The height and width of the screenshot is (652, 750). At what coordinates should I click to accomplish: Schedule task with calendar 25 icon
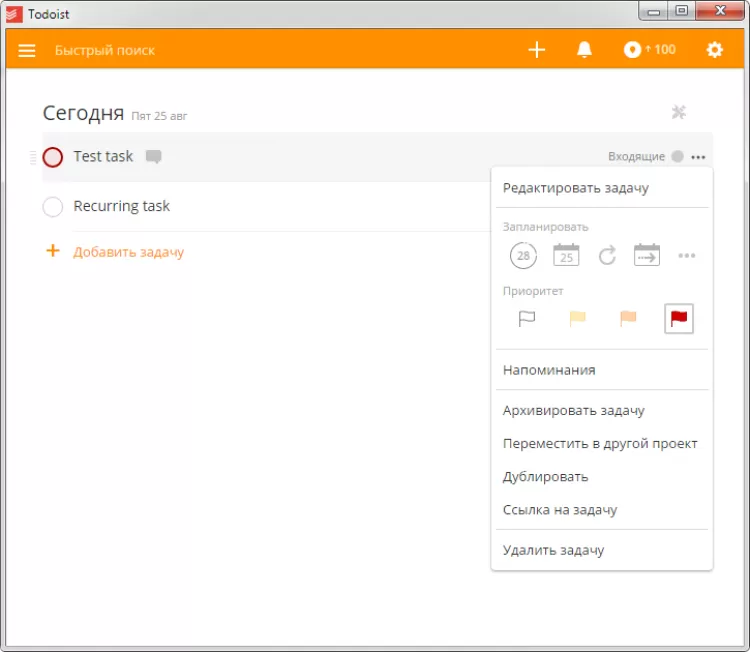(x=566, y=255)
